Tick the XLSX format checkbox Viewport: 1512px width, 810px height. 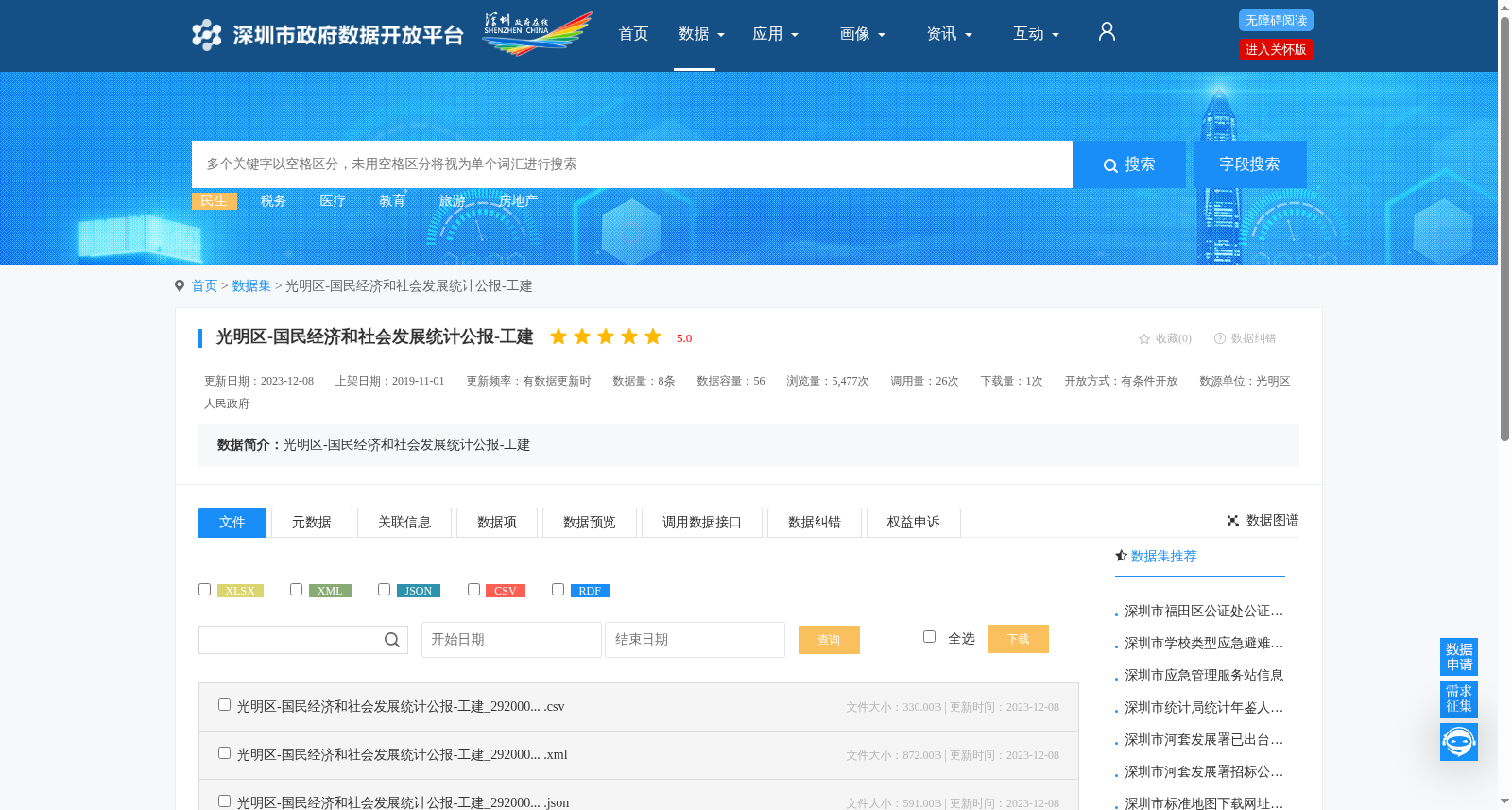pos(204,589)
